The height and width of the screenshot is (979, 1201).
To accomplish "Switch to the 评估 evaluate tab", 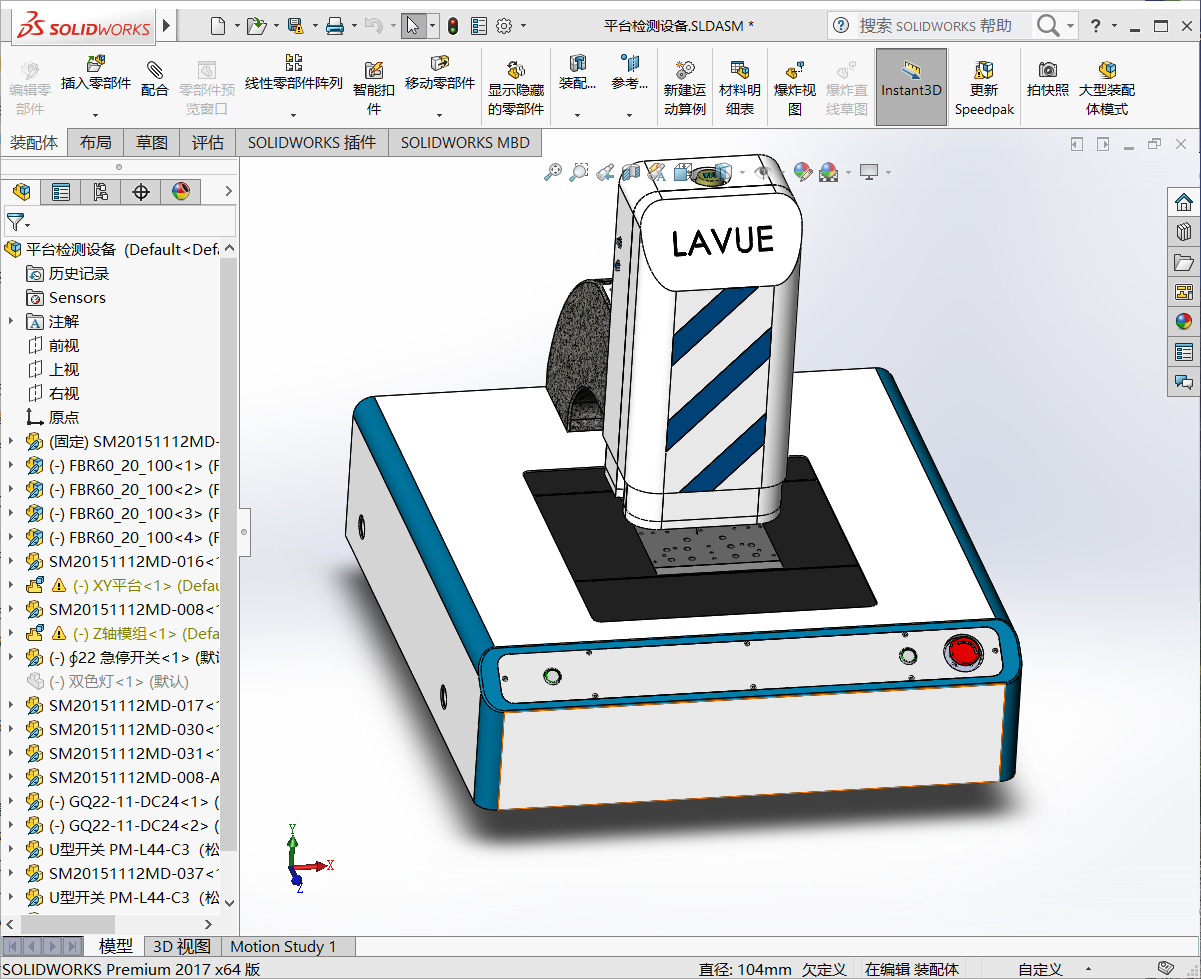I will click(x=208, y=143).
